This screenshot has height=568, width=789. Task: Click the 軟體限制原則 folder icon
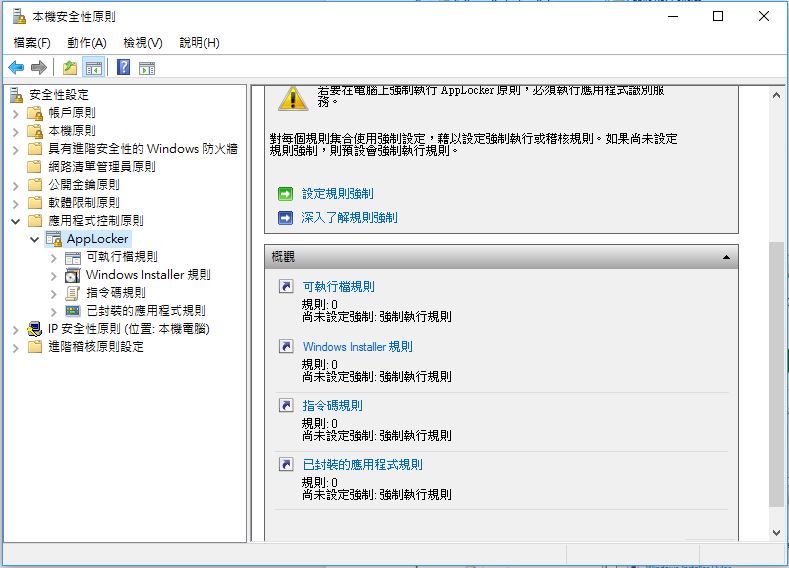point(35,203)
